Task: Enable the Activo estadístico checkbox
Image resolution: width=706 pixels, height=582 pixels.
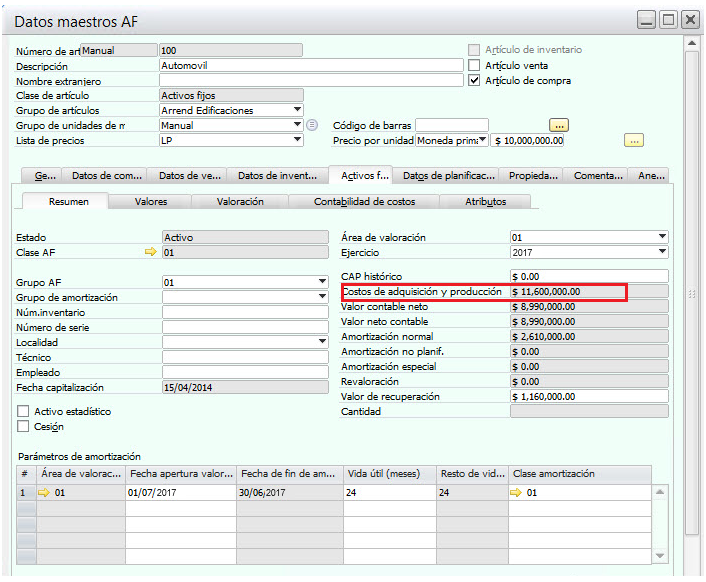Action: coord(24,411)
